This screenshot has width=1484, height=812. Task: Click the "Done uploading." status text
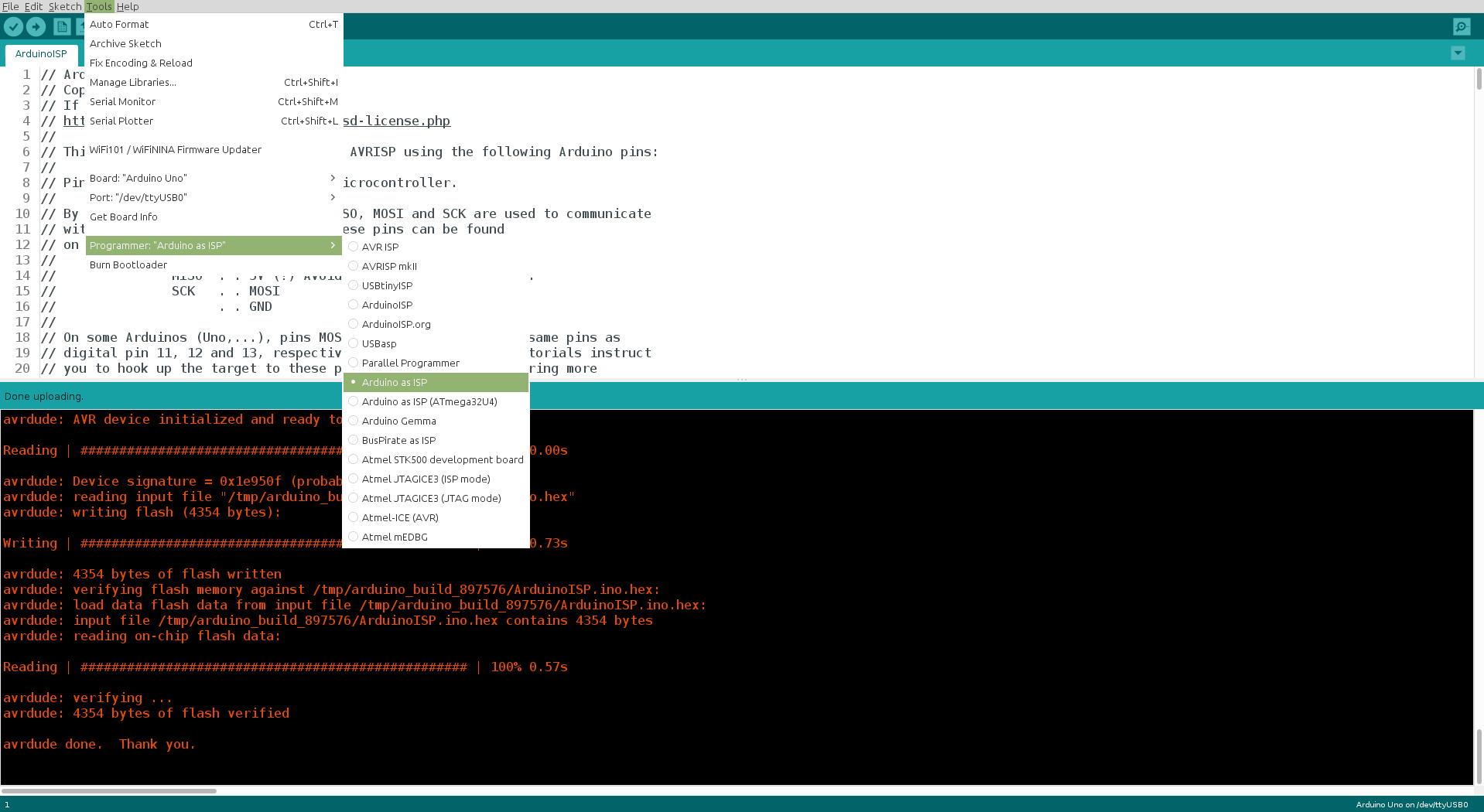(x=44, y=396)
